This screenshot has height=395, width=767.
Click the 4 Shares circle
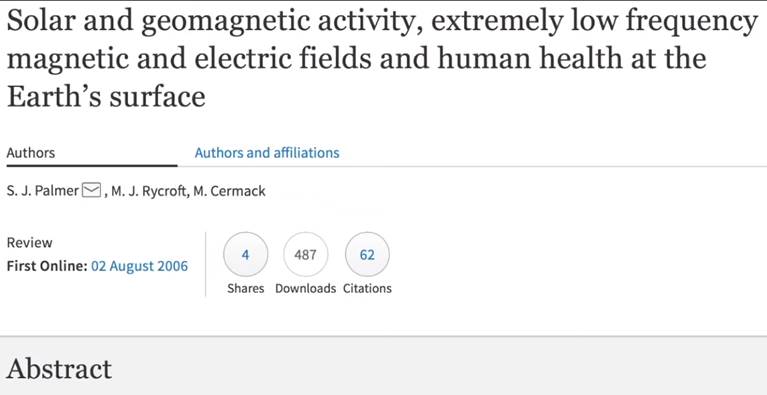[246, 254]
